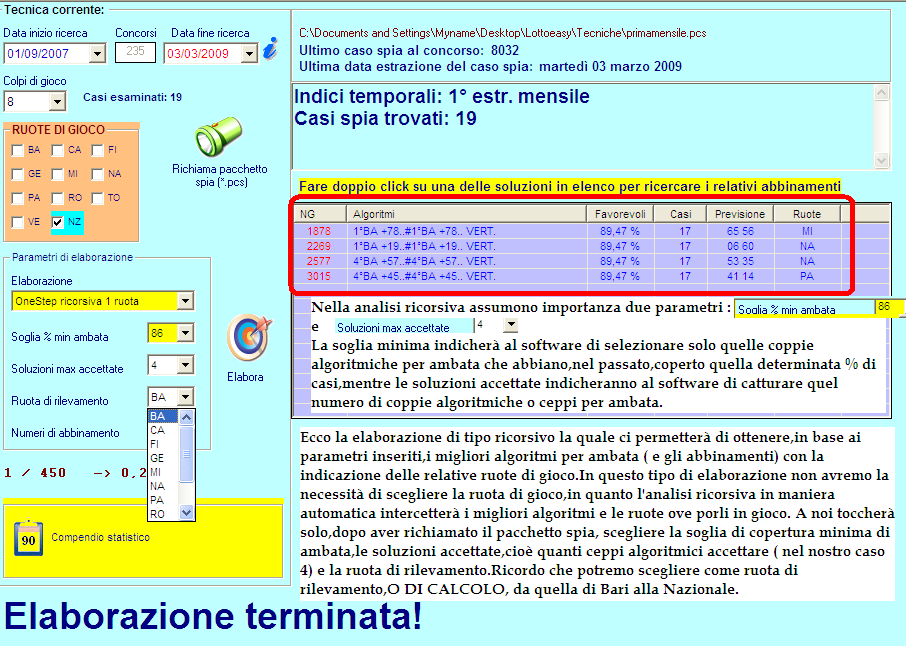
Task: Select result row NG 1878
Action: [567, 231]
